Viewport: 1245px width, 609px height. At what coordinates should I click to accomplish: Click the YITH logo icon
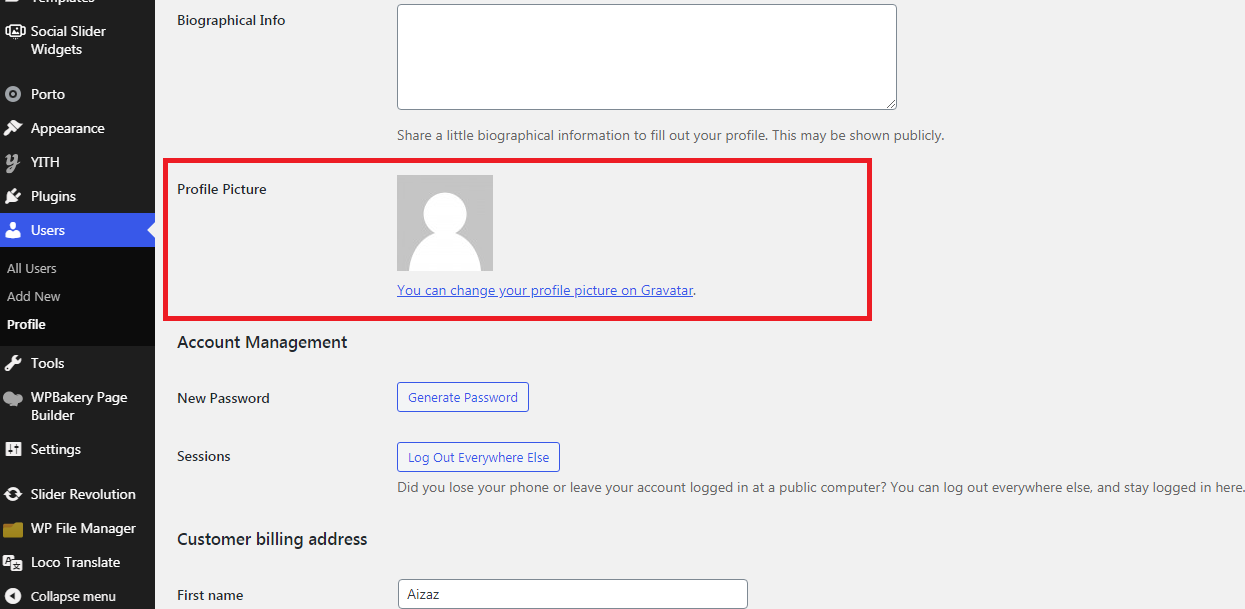pyautogui.click(x=13, y=162)
